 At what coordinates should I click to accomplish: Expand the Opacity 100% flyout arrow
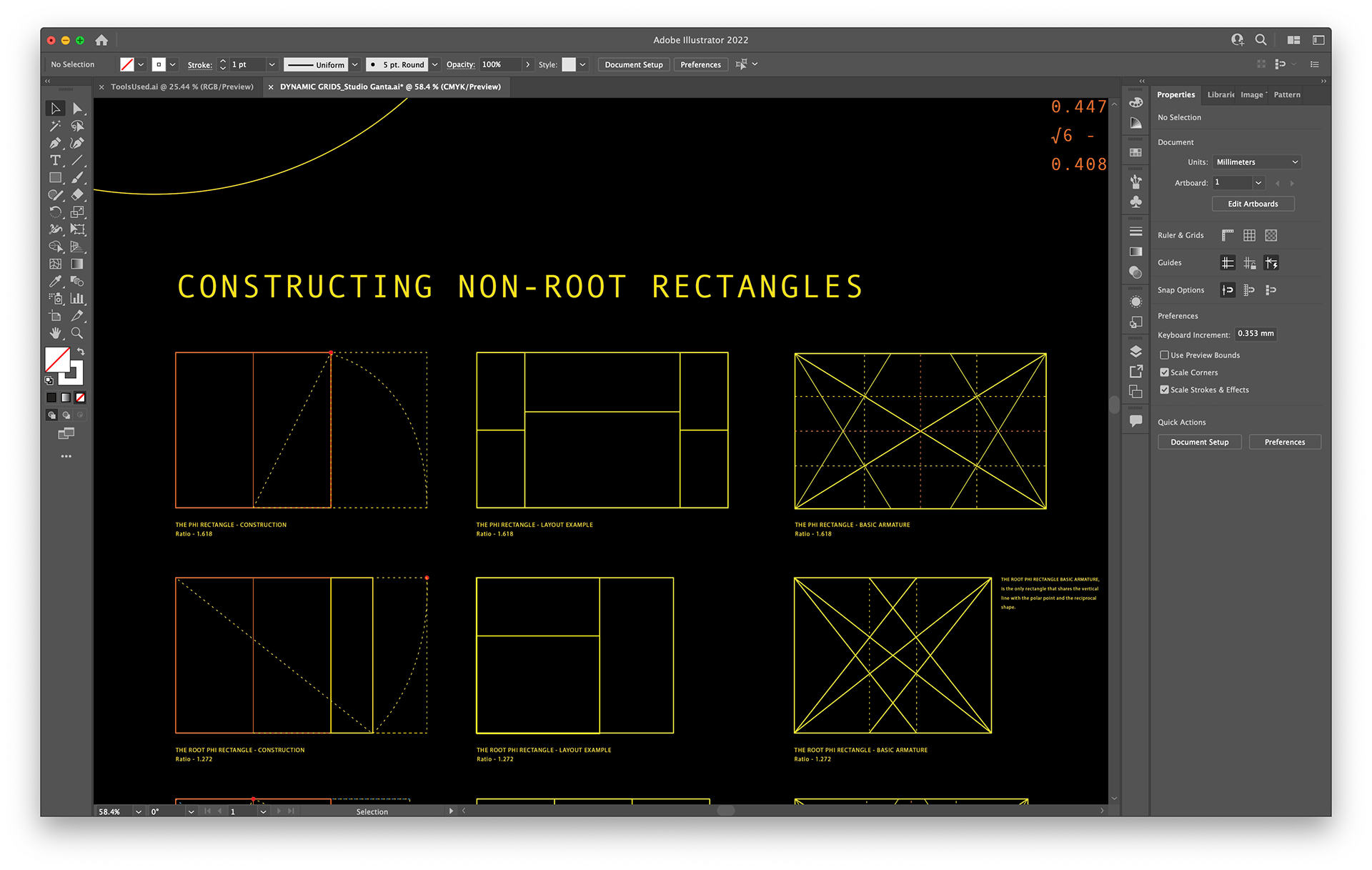pyautogui.click(x=527, y=64)
